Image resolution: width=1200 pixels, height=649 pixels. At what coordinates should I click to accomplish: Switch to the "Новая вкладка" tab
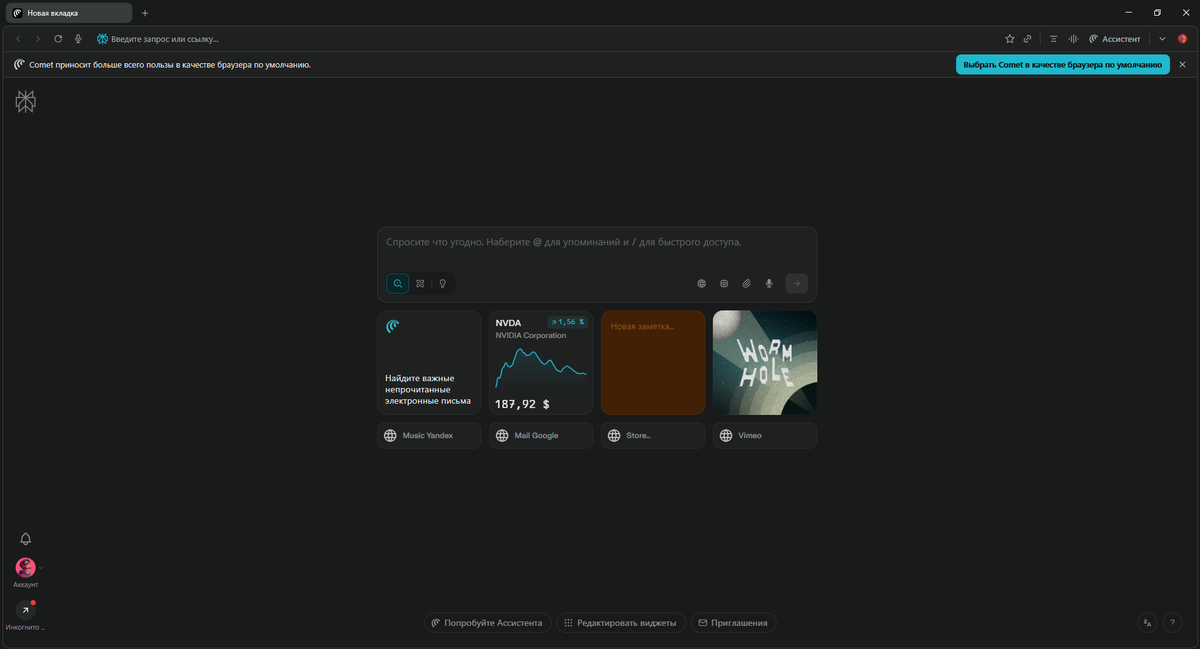68,13
